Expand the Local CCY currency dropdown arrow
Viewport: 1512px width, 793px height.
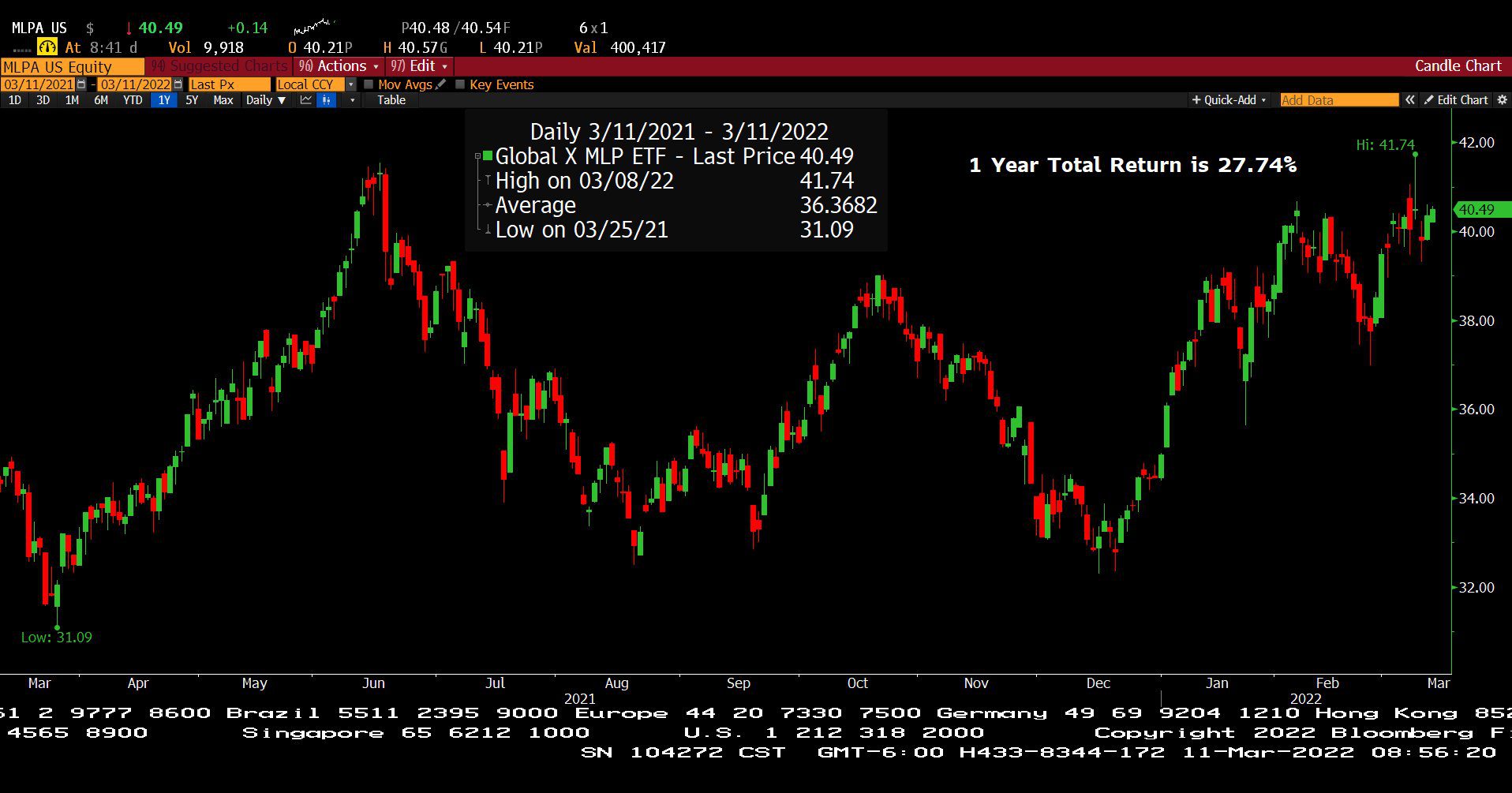pyautogui.click(x=351, y=84)
